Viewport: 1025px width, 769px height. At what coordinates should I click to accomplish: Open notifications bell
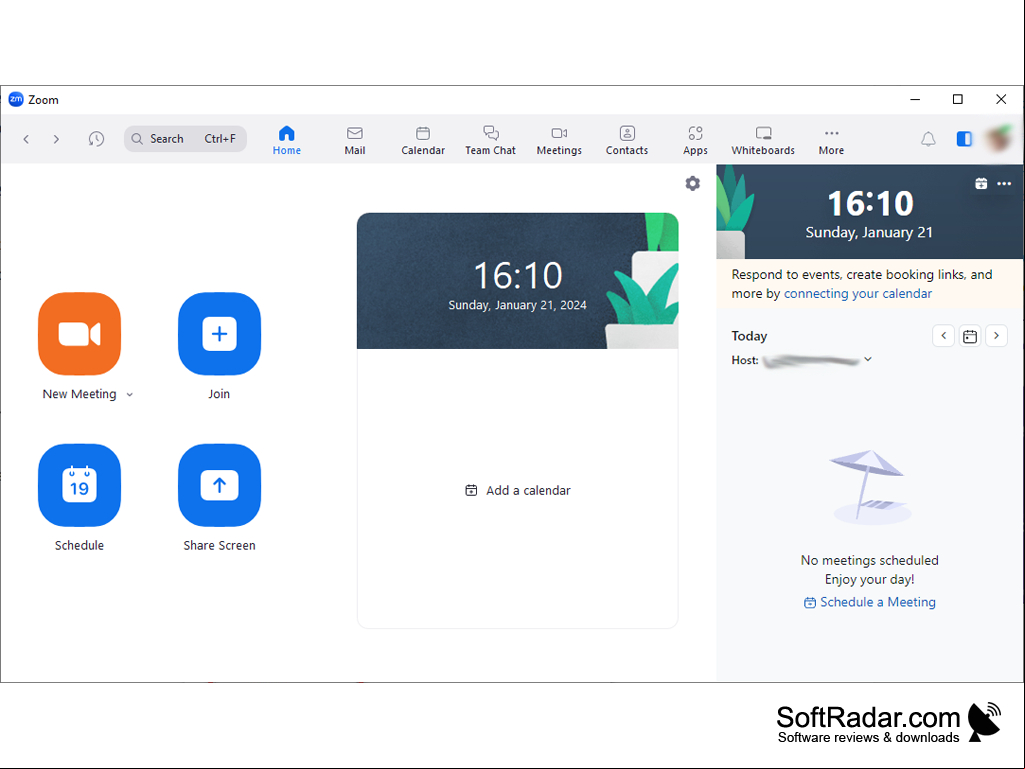coord(928,139)
